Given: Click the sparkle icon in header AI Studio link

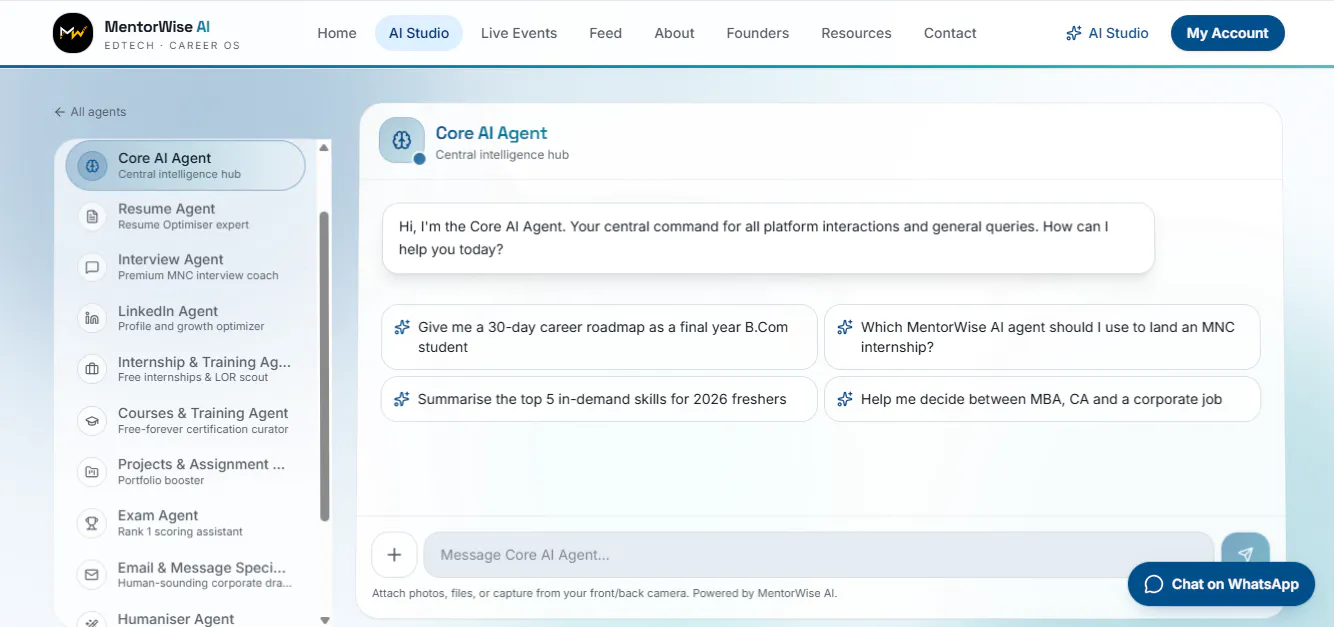Looking at the screenshot, I should (x=1074, y=33).
